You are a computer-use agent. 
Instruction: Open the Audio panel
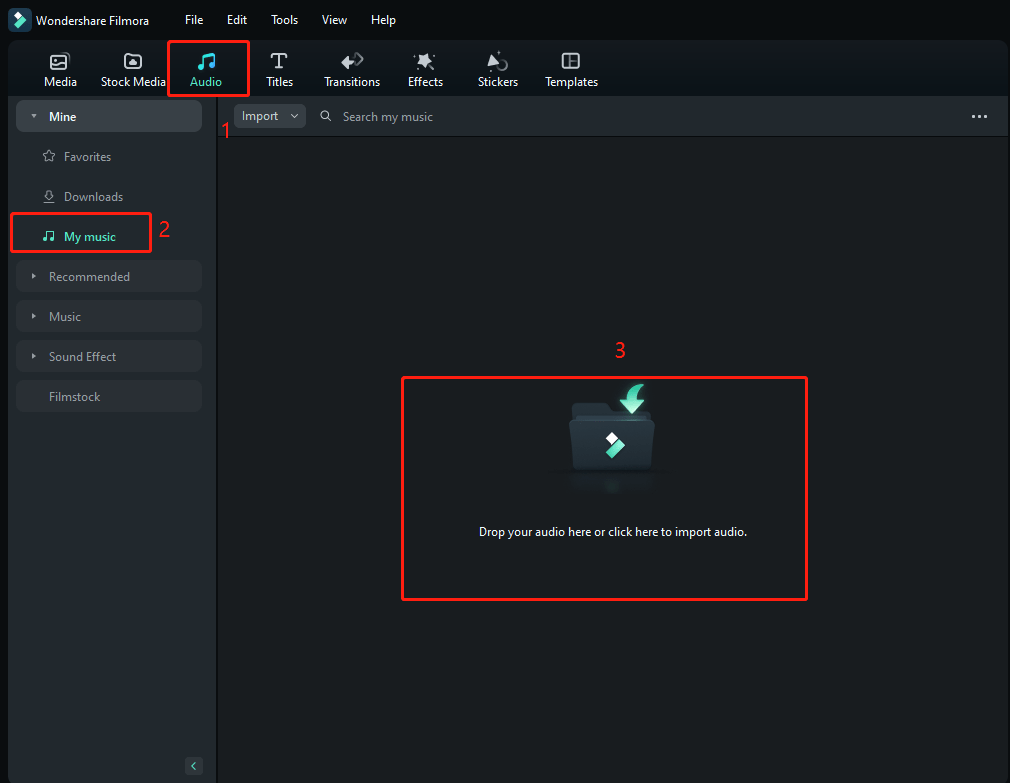[x=206, y=68]
